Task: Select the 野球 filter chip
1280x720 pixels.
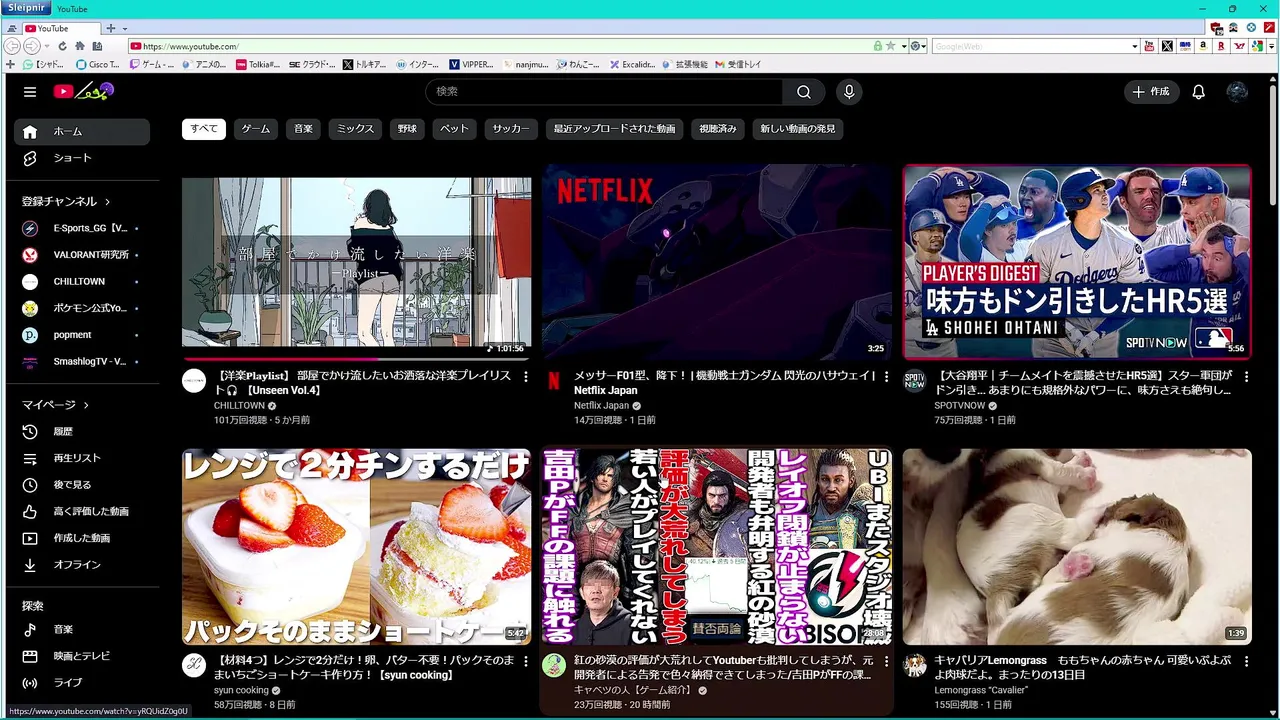Action: click(407, 128)
